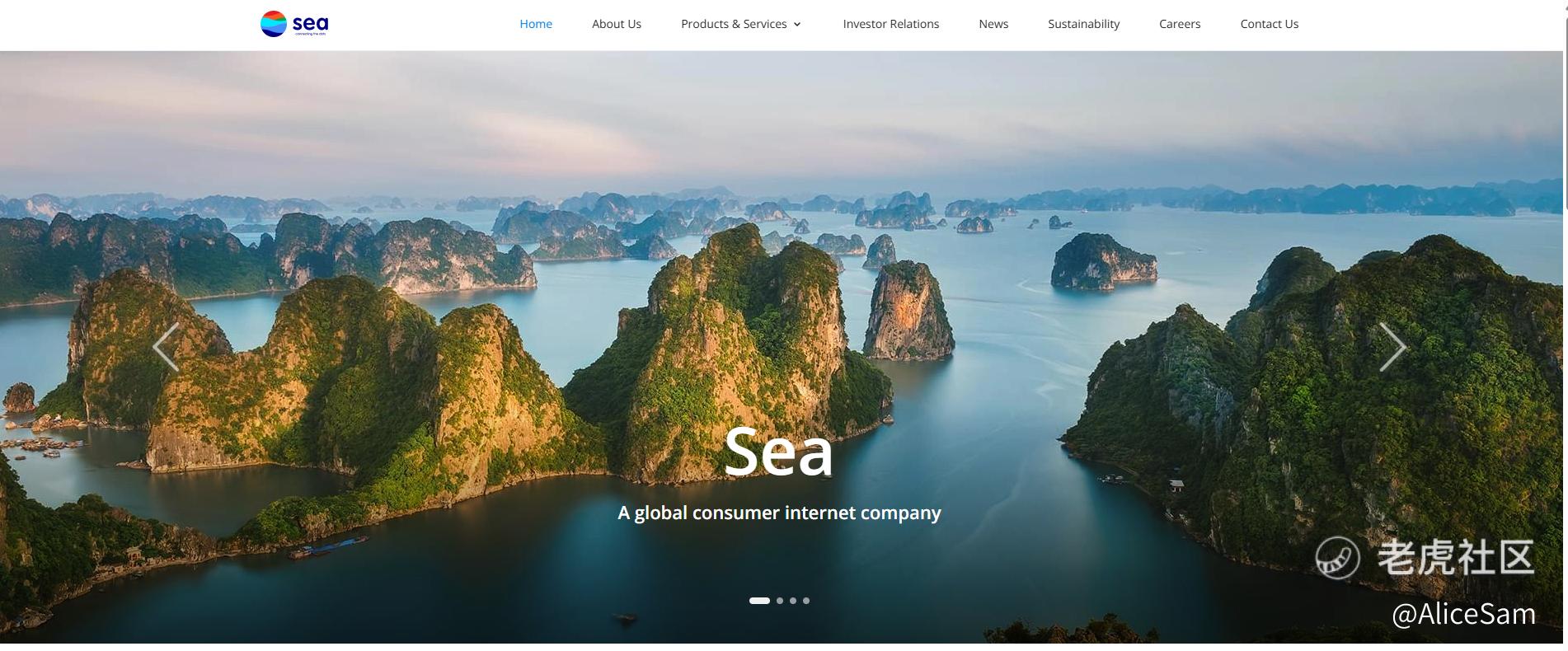Jump to the fourth carousel dot
This screenshot has height=651, width=1568.
[806, 601]
